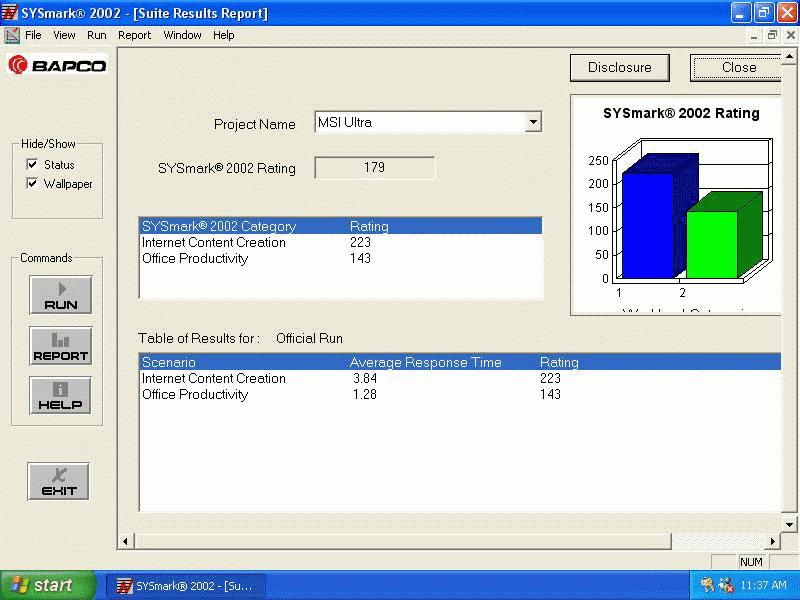Open the REPORT icon button
800x600 pixels.
60,346
